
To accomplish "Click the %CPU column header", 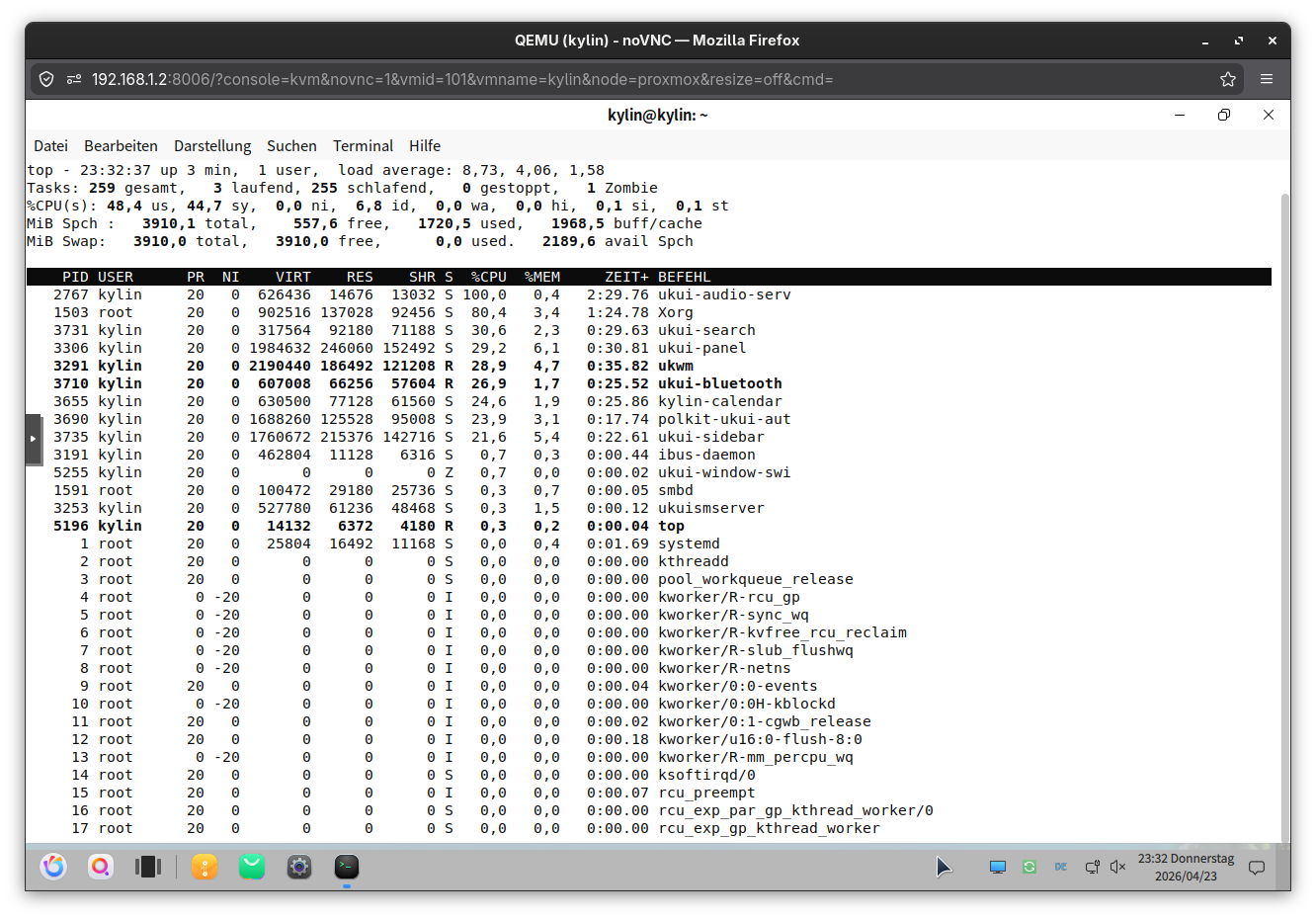I will point(488,277).
